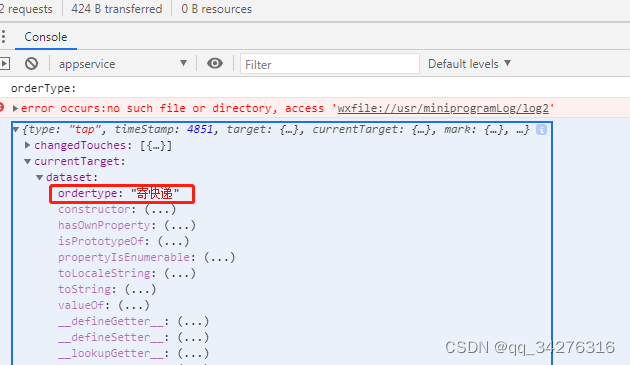Focus the Filter input field
This screenshot has width=630, height=365.
[329, 64]
